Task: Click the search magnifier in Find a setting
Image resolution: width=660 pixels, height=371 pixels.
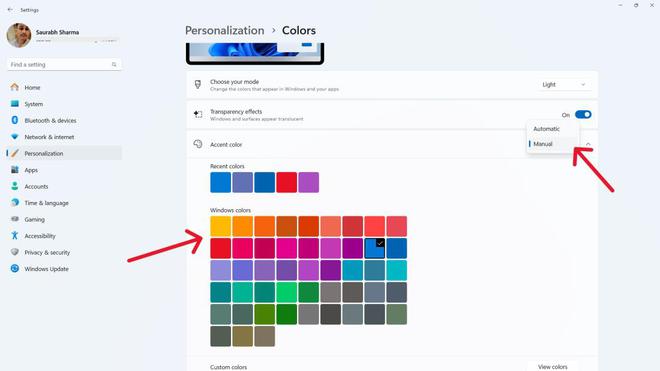Action: click(114, 64)
